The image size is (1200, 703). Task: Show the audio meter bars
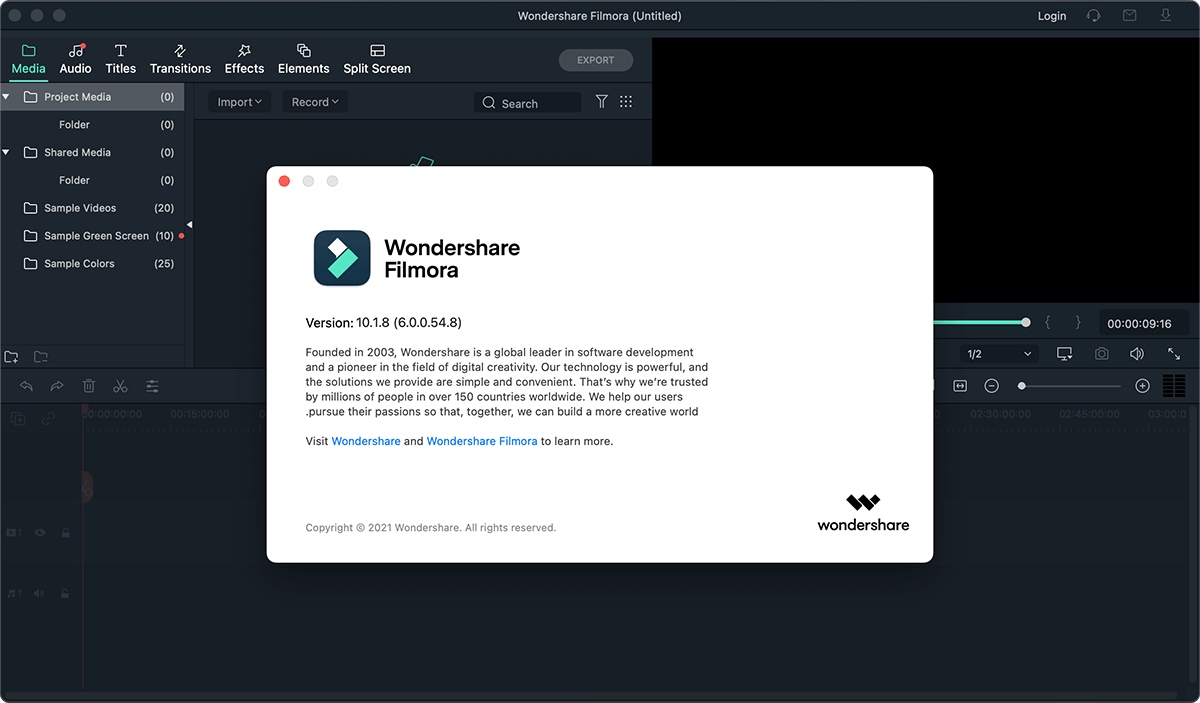click(x=1174, y=386)
